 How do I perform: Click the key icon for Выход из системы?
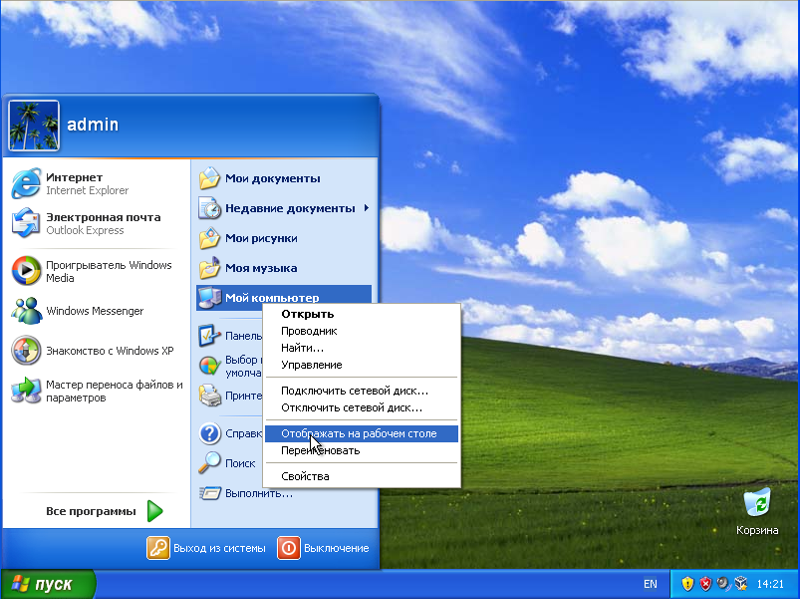(158, 548)
